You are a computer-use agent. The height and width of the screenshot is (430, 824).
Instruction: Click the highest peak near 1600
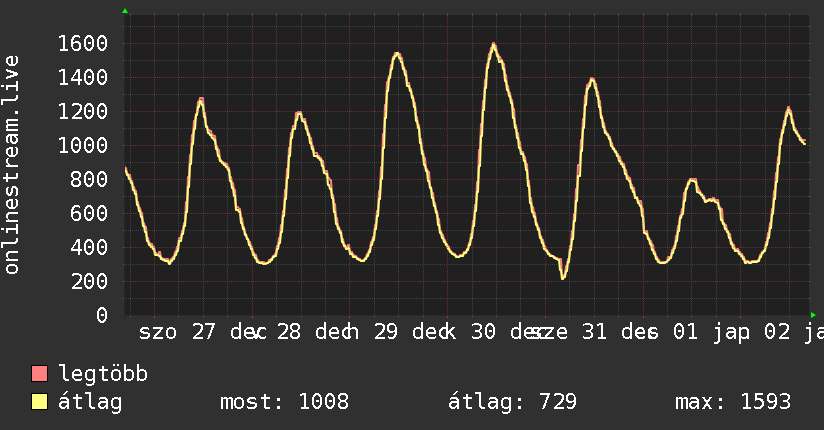(493, 44)
